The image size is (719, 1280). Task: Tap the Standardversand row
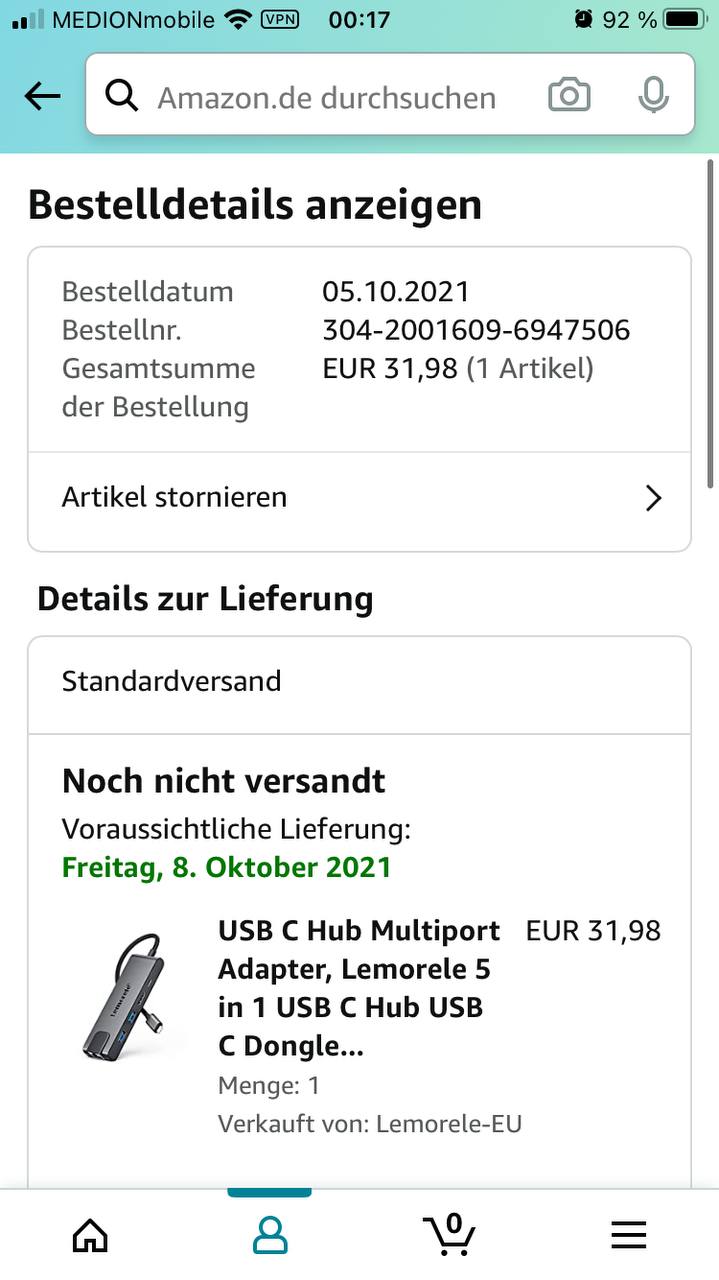click(x=359, y=683)
